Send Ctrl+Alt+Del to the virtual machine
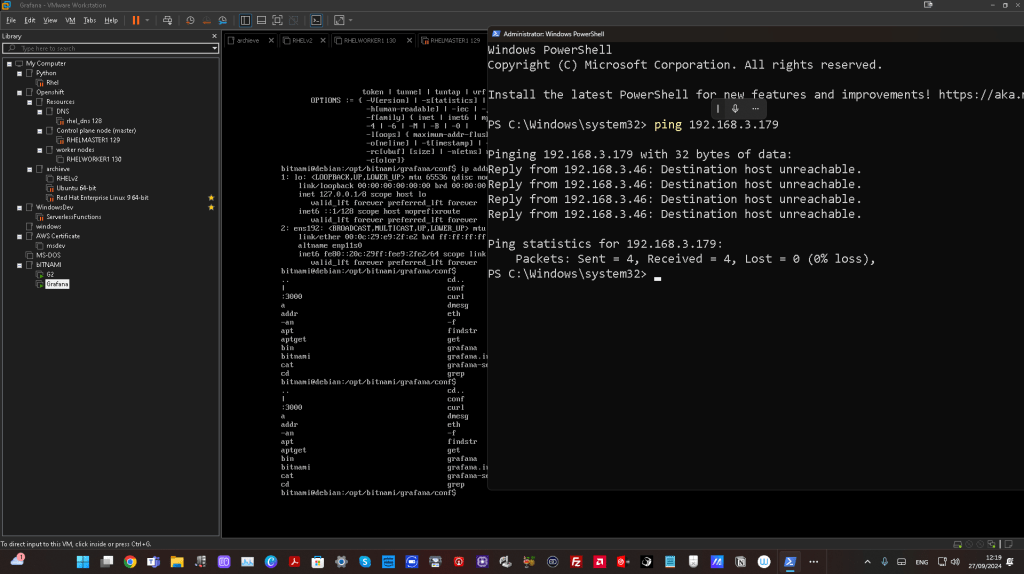1024x574 pixels. coord(167,20)
